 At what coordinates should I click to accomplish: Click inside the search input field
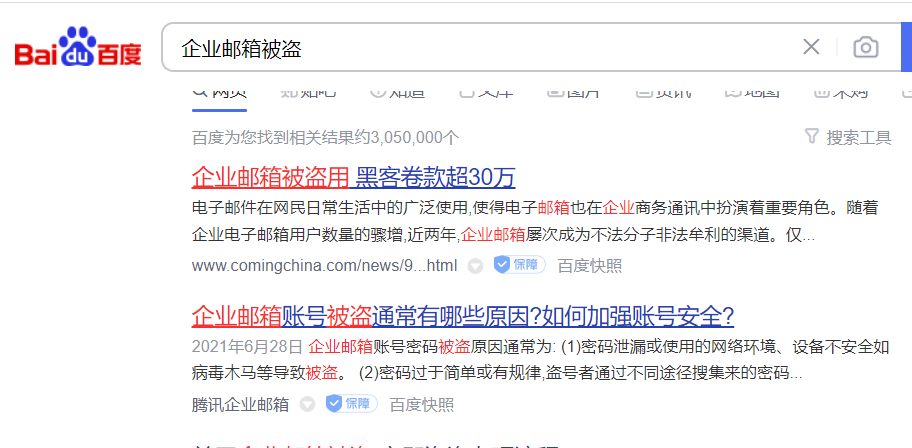480,47
